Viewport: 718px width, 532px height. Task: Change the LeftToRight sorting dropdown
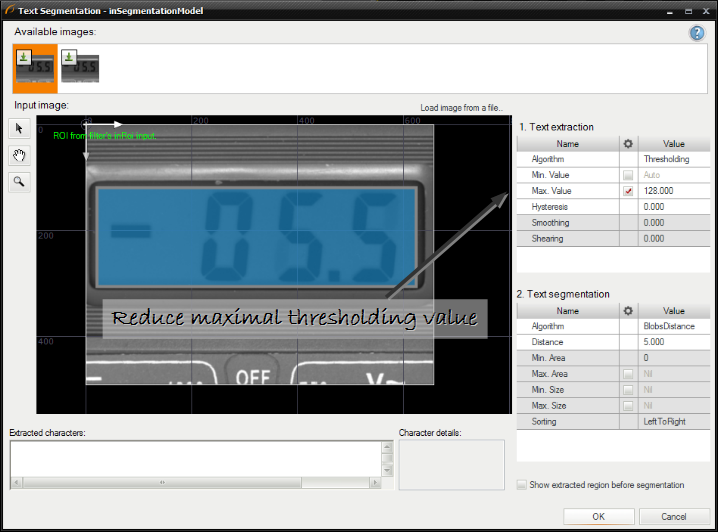673,422
